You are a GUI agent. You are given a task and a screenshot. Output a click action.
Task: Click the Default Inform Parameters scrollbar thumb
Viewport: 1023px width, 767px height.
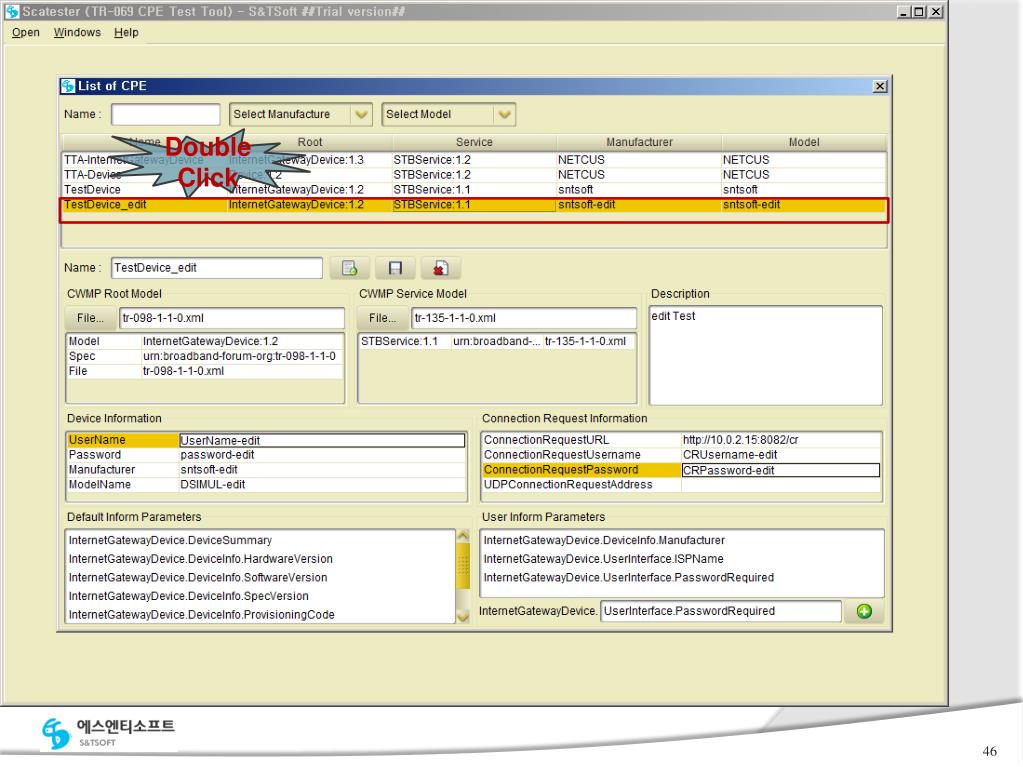coord(463,566)
